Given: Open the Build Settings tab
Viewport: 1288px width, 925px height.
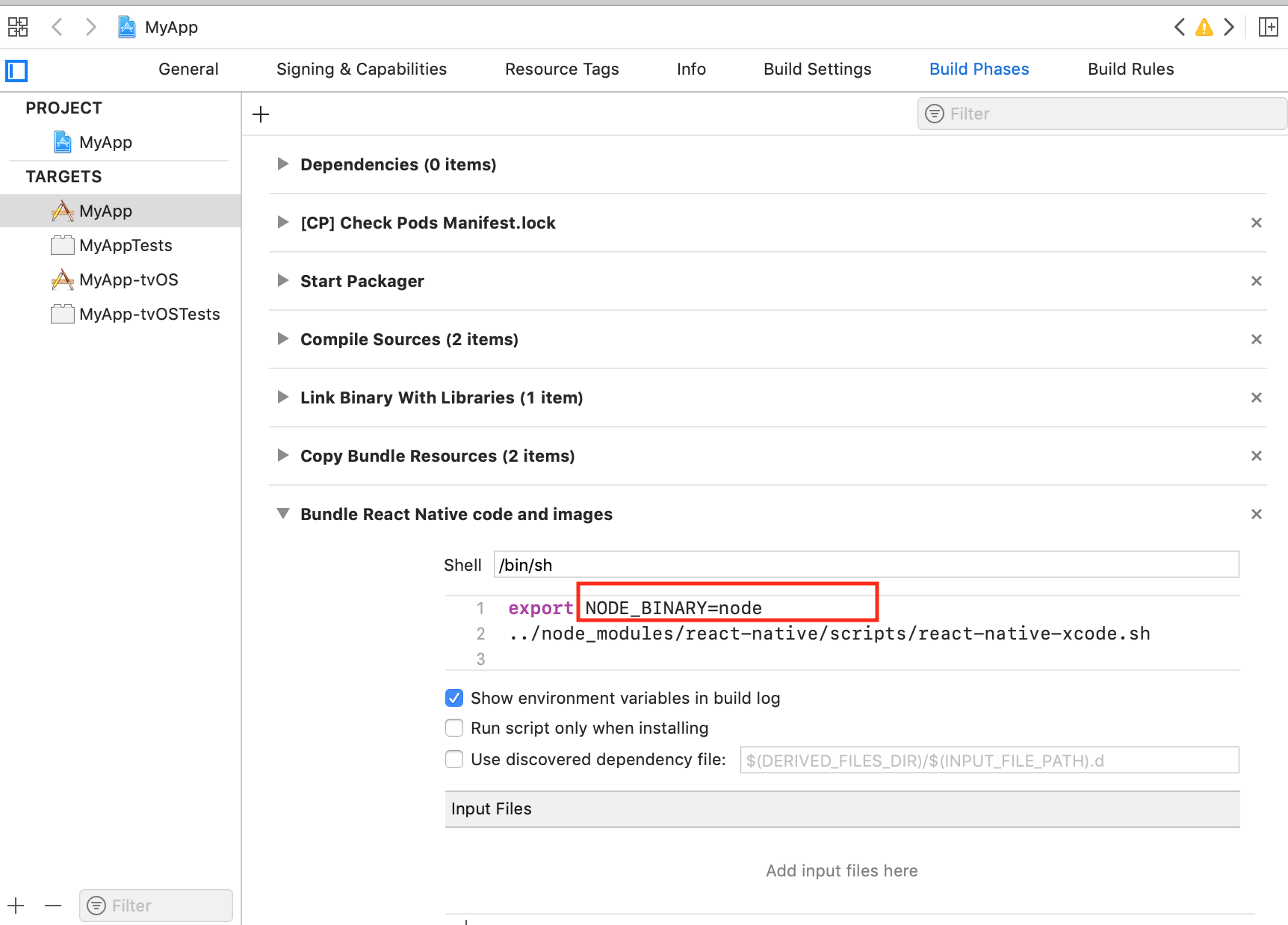Looking at the screenshot, I should click(x=817, y=69).
